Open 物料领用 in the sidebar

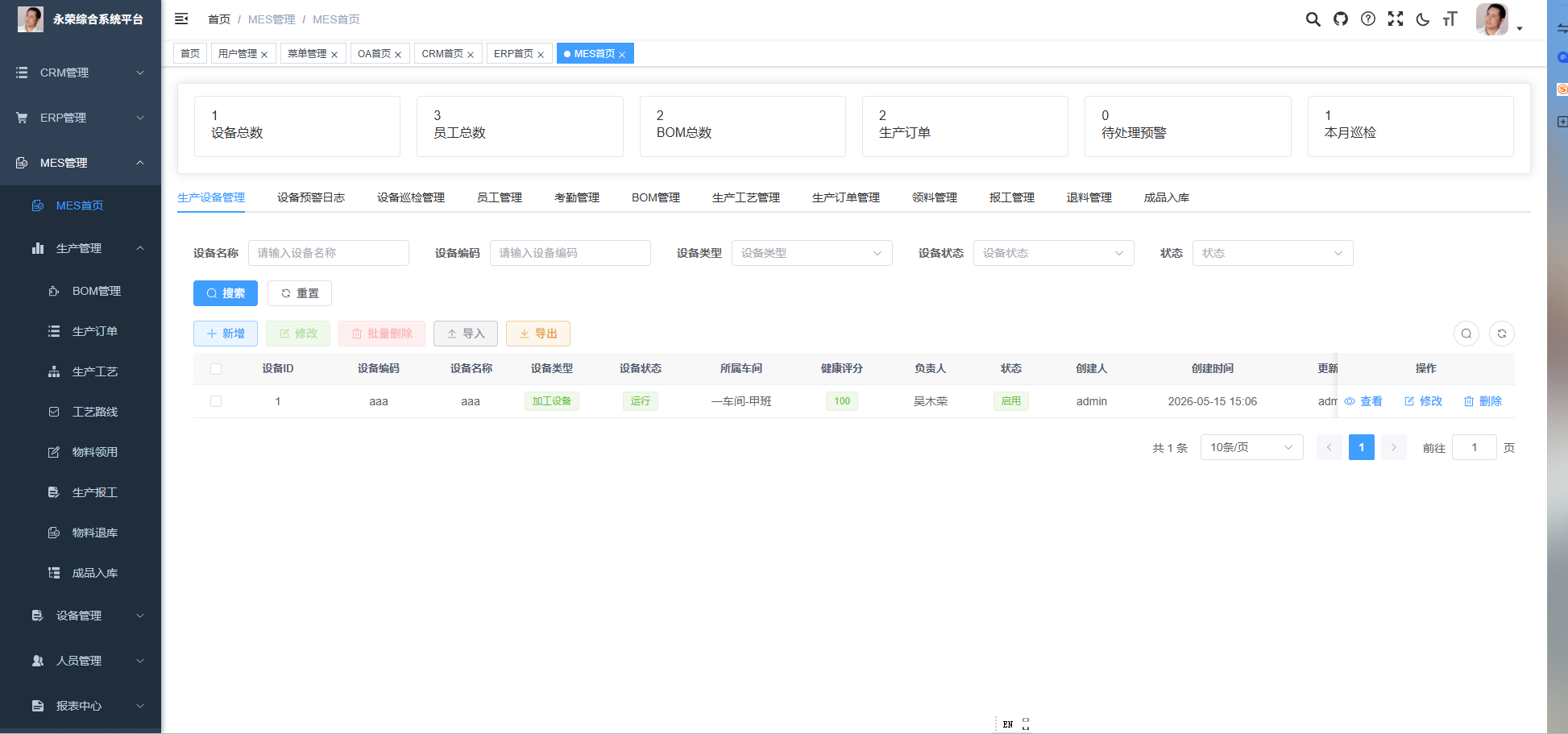pyautogui.click(x=81, y=452)
